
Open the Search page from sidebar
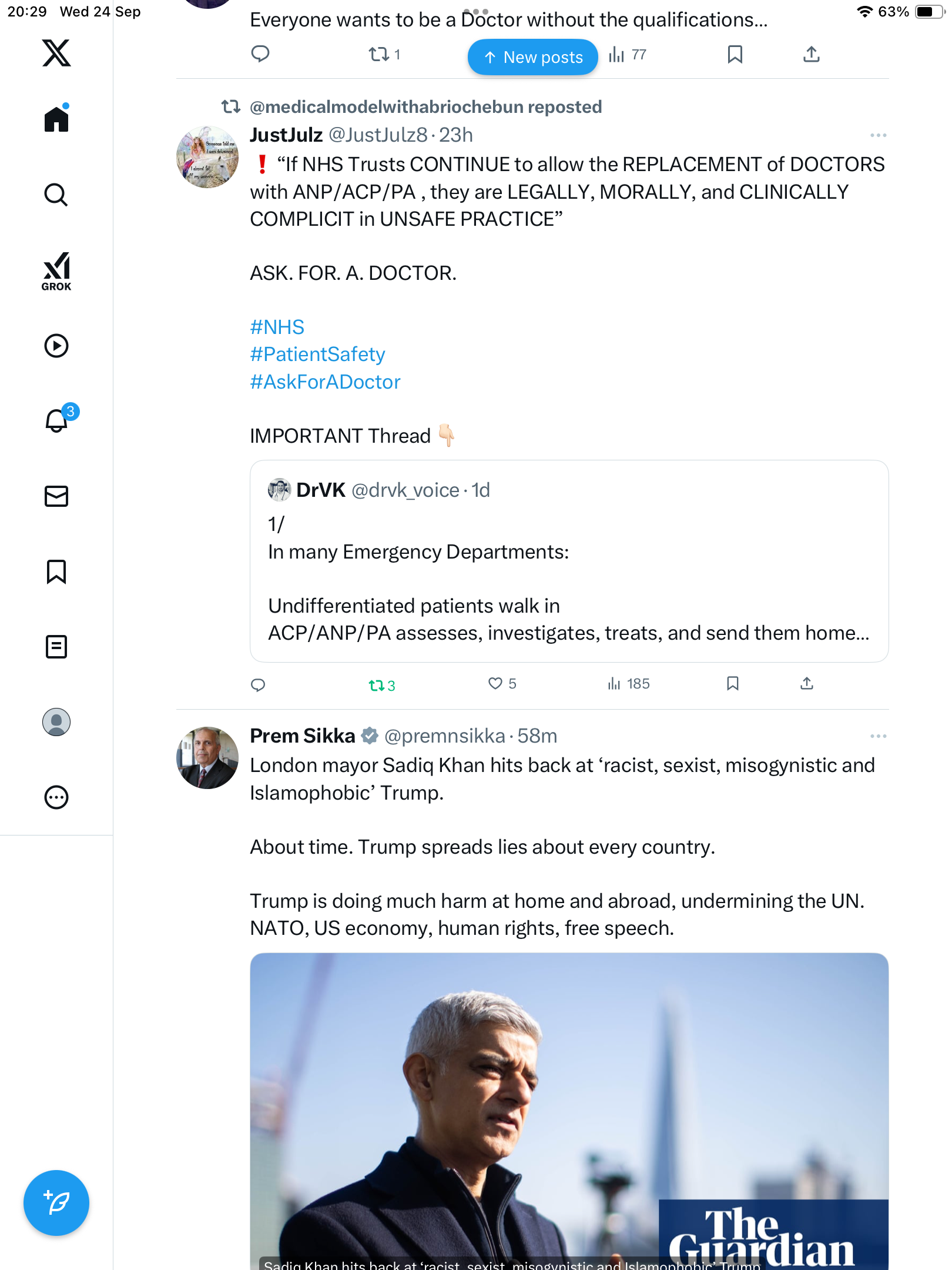coord(56,195)
